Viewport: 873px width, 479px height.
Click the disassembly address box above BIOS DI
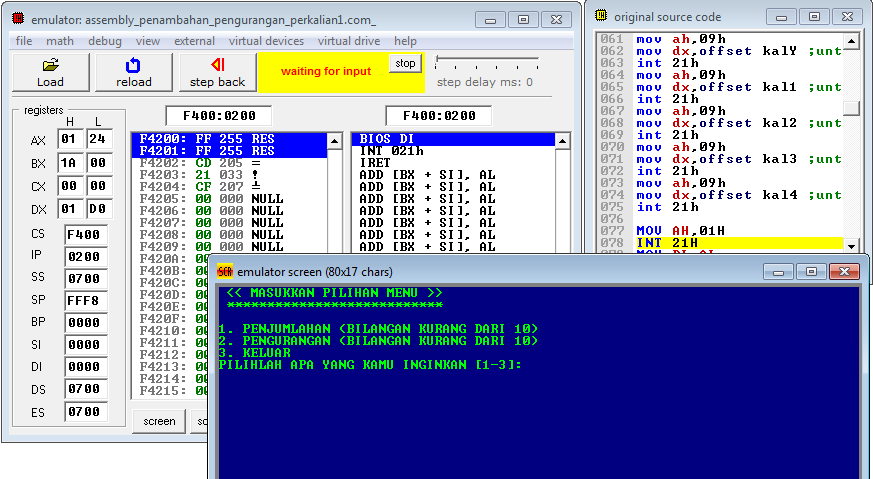pos(439,116)
